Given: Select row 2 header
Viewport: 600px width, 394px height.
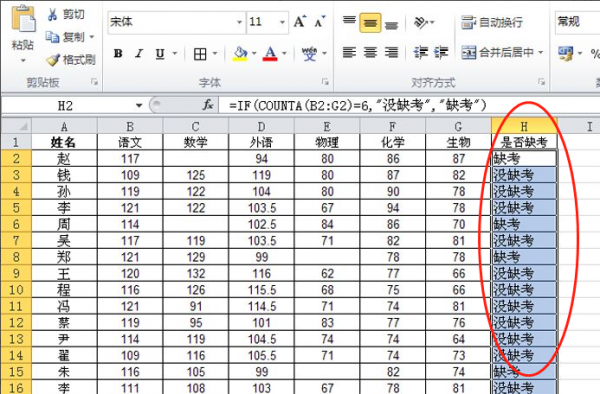Looking at the screenshot, I should 16,158.
